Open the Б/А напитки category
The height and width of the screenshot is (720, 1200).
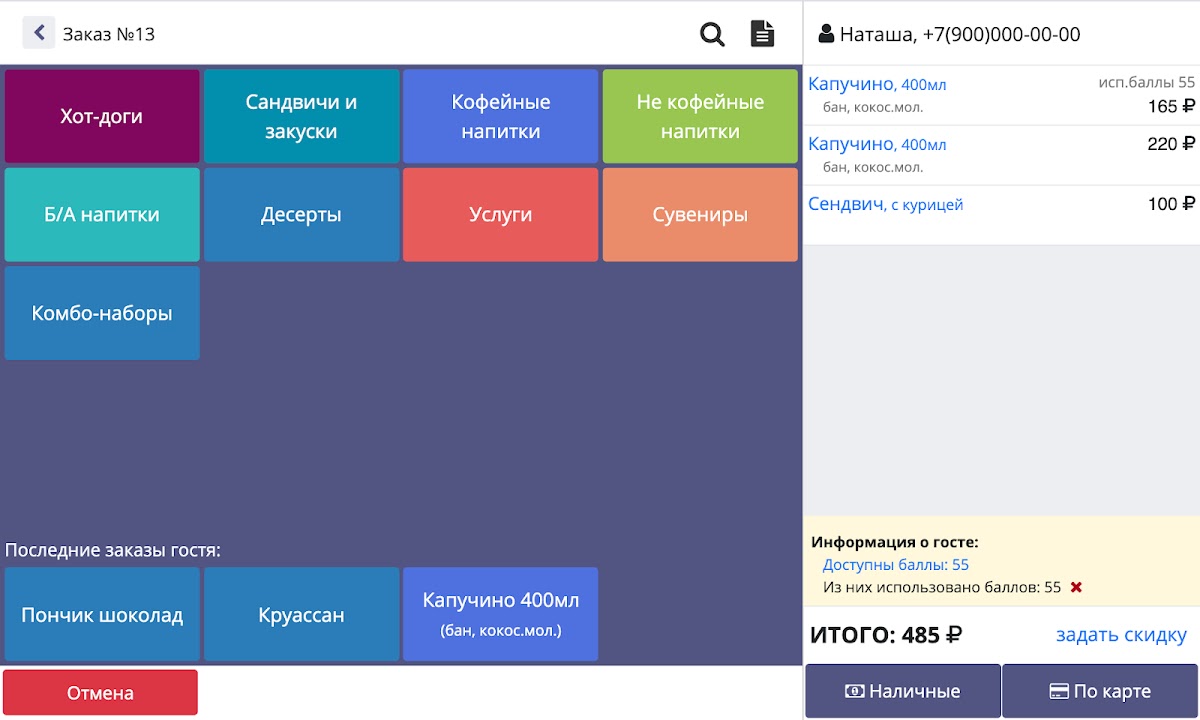tap(102, 215)
